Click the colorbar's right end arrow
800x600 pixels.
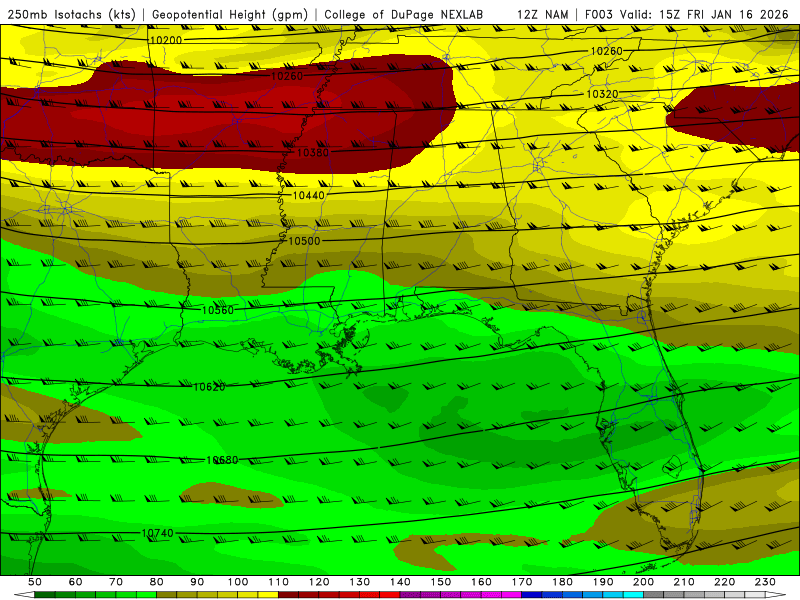coord(776,595)
